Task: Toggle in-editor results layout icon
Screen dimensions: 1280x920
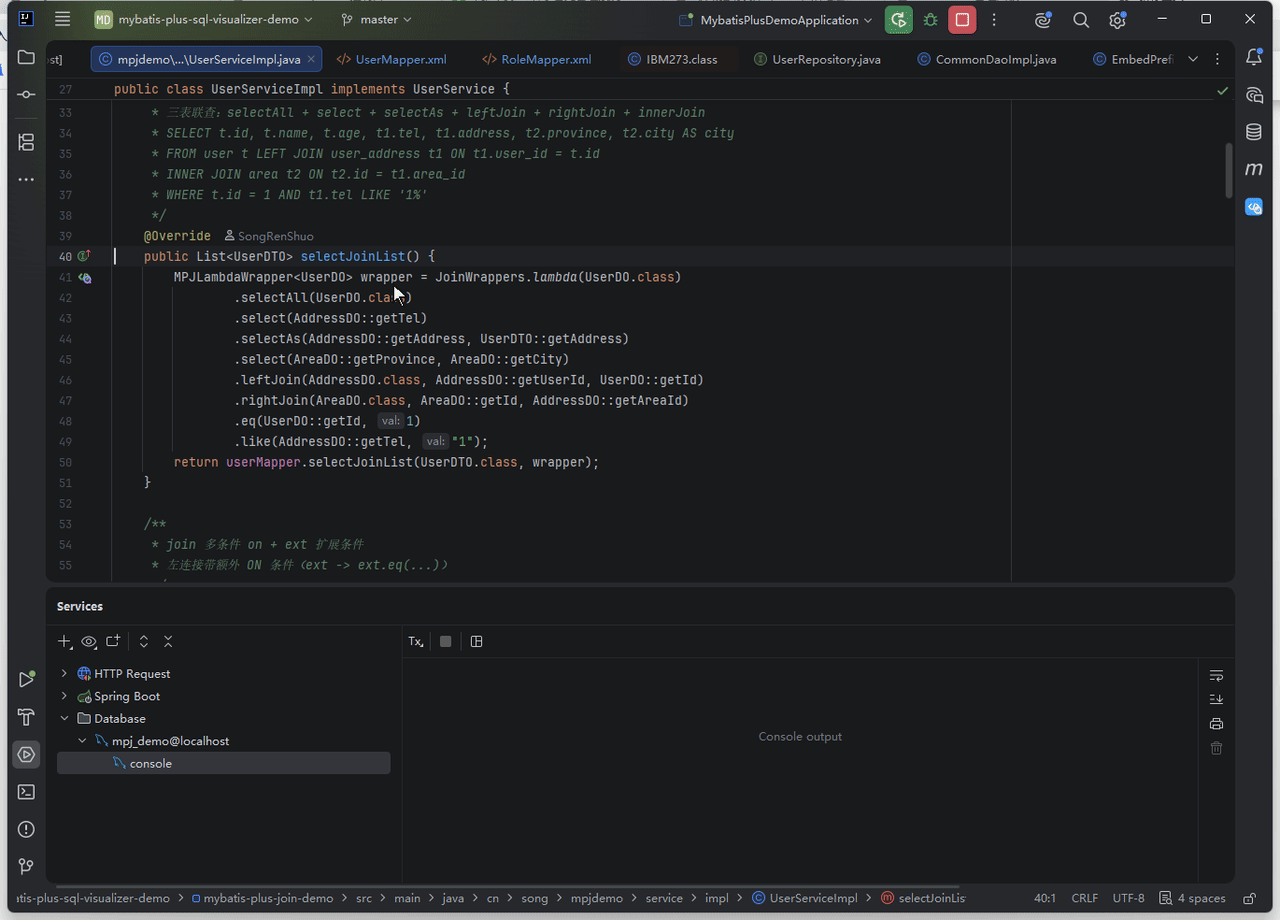Action: 476,641
